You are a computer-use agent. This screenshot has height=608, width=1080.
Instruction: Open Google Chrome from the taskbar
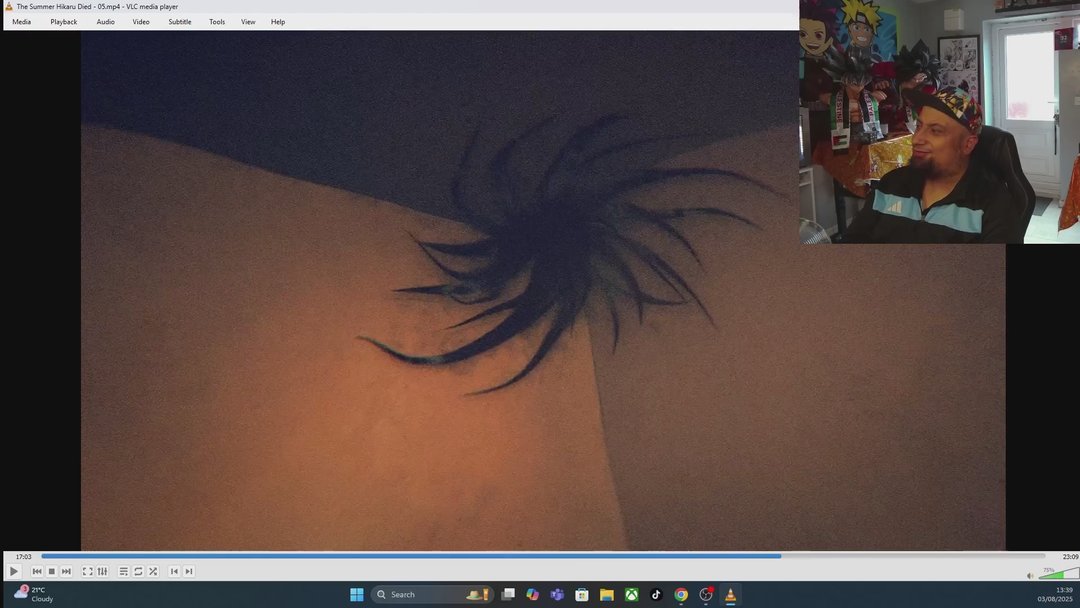[x=681, y=594]
